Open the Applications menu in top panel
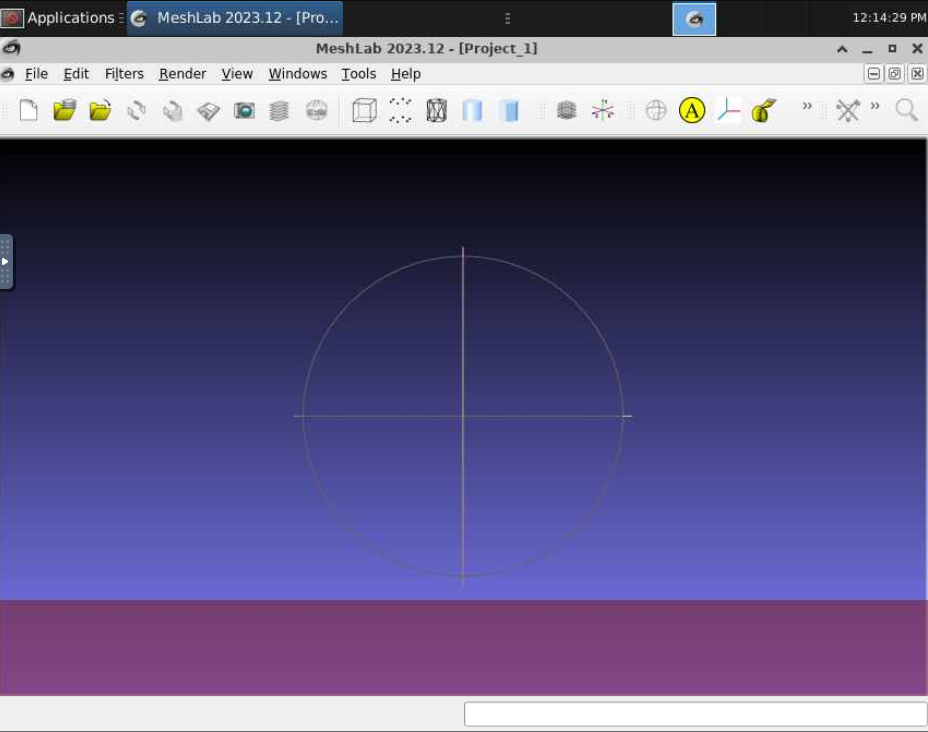 coord(58,18)
